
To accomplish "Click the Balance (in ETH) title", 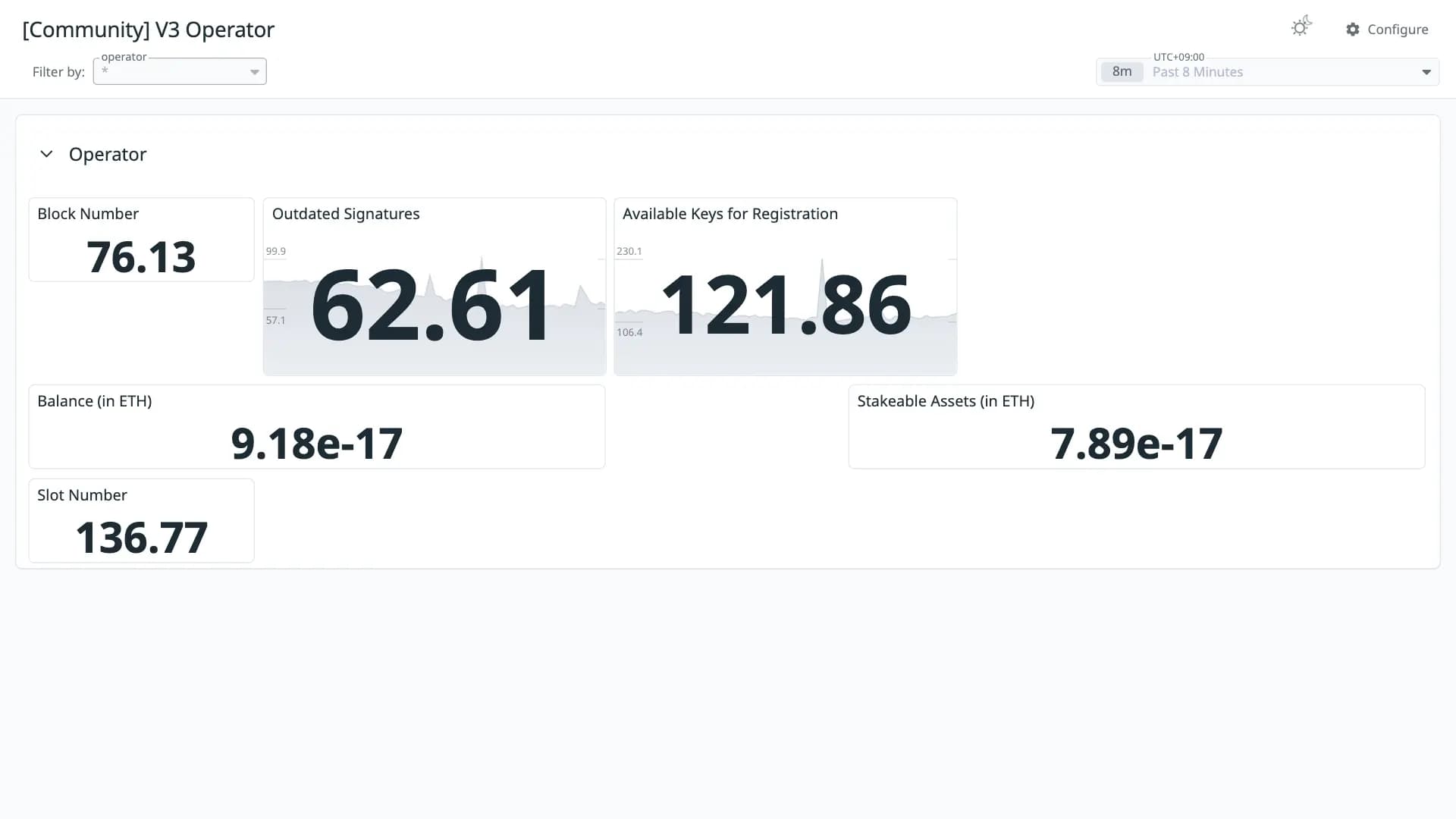I will coord(95,401).
